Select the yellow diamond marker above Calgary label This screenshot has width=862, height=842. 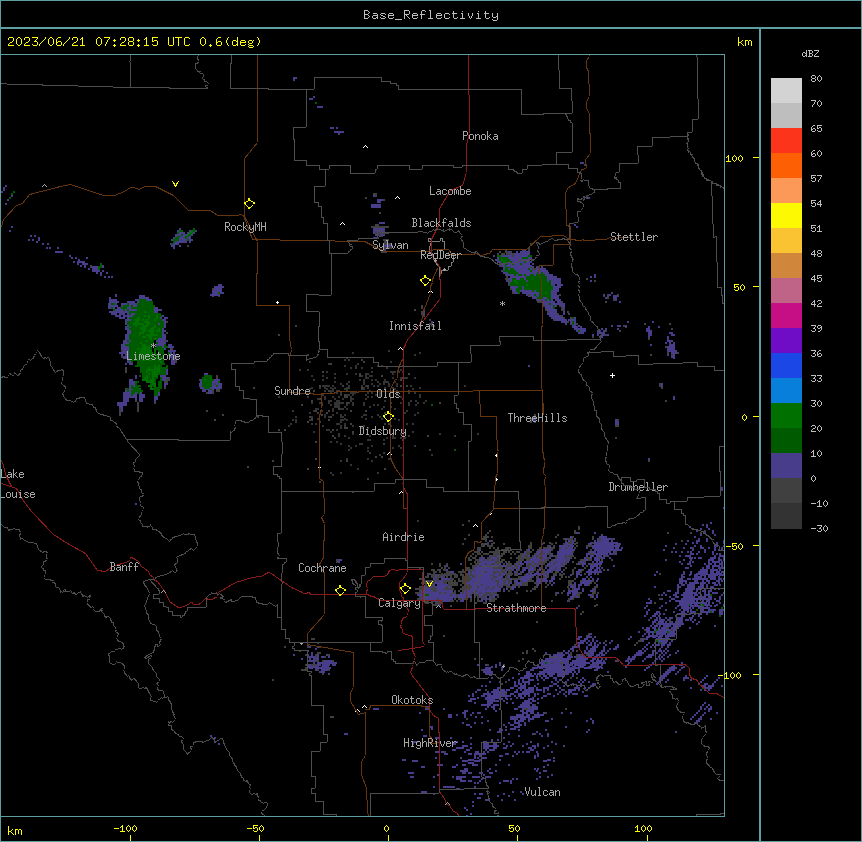pos(405,589)
